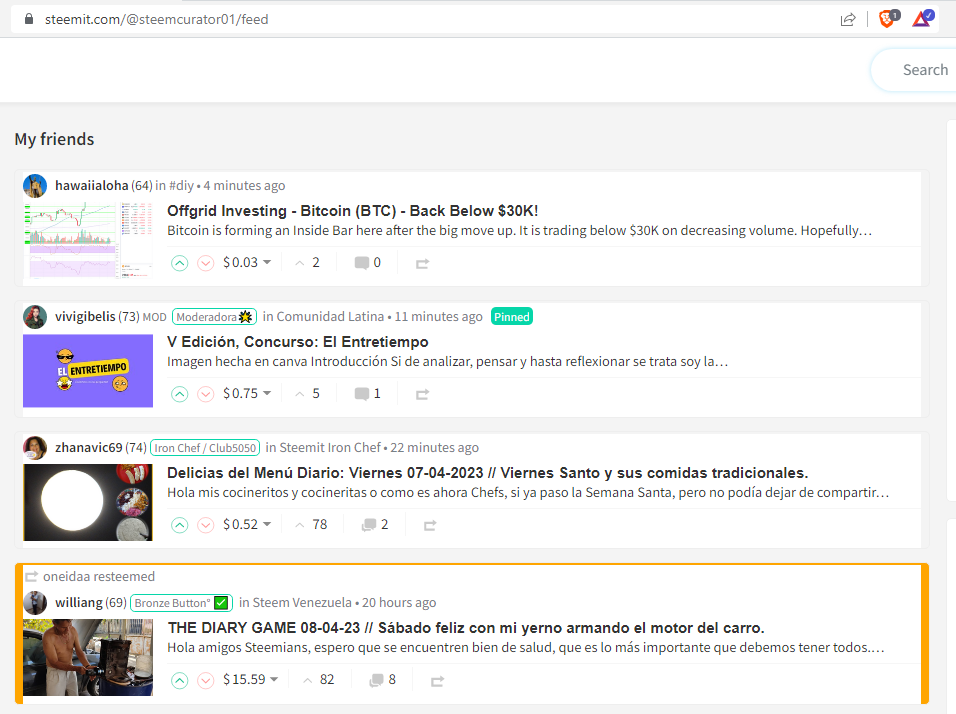Click the browser share page icon
This screenshot has height=714, width=956.
tap(848, 20)
